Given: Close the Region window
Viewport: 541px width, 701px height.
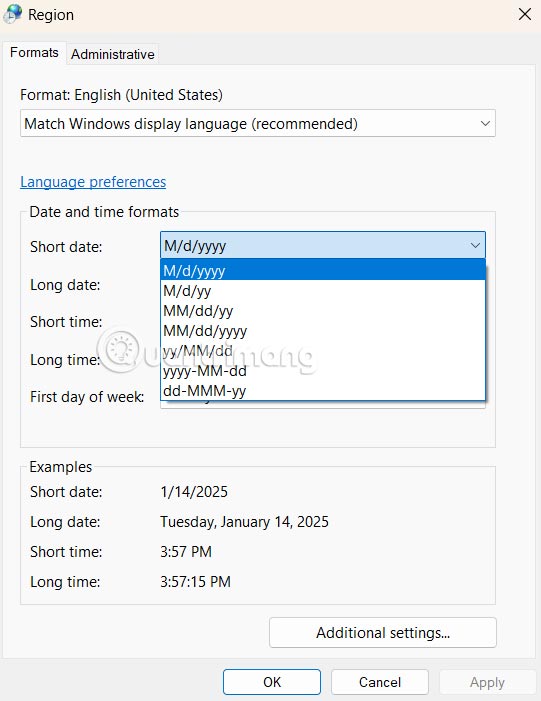Looking at the screenshot, I should pyautogui.click(x=524, y=14).
